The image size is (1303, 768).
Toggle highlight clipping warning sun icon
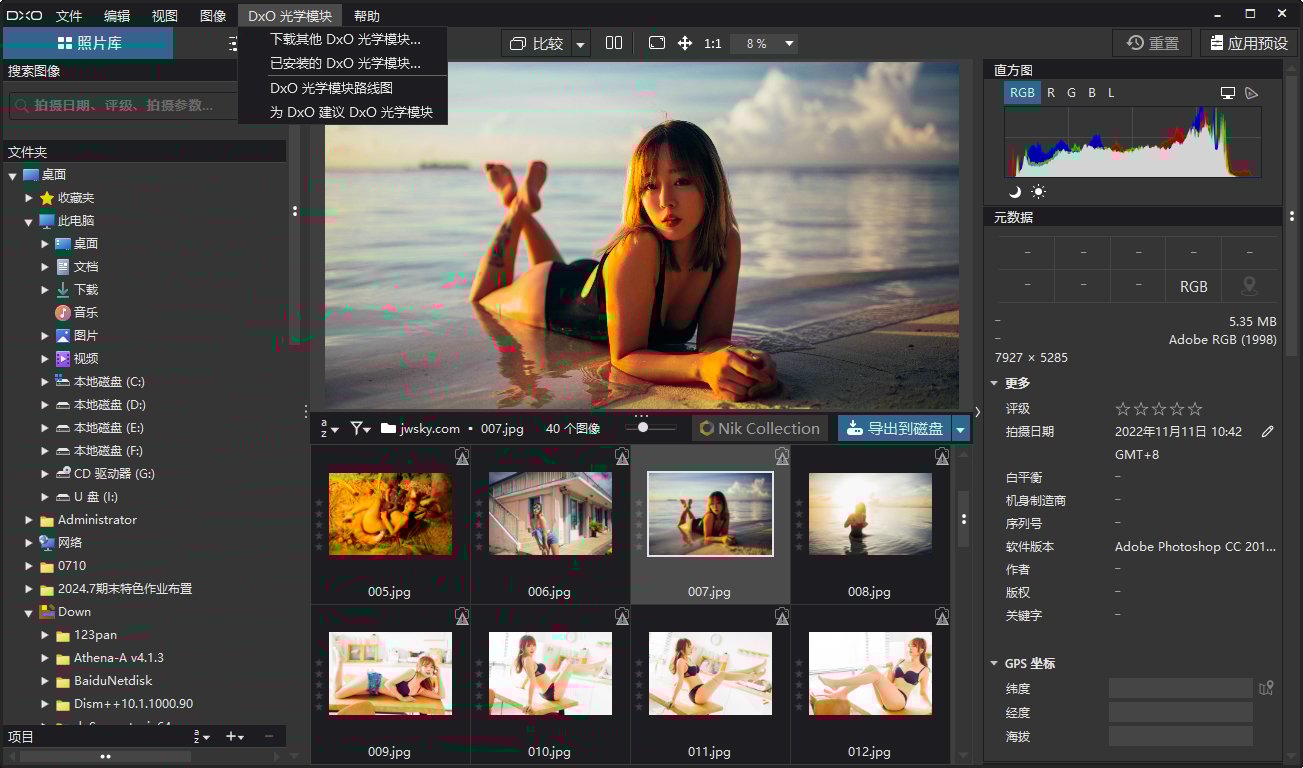coord(1036,190)
